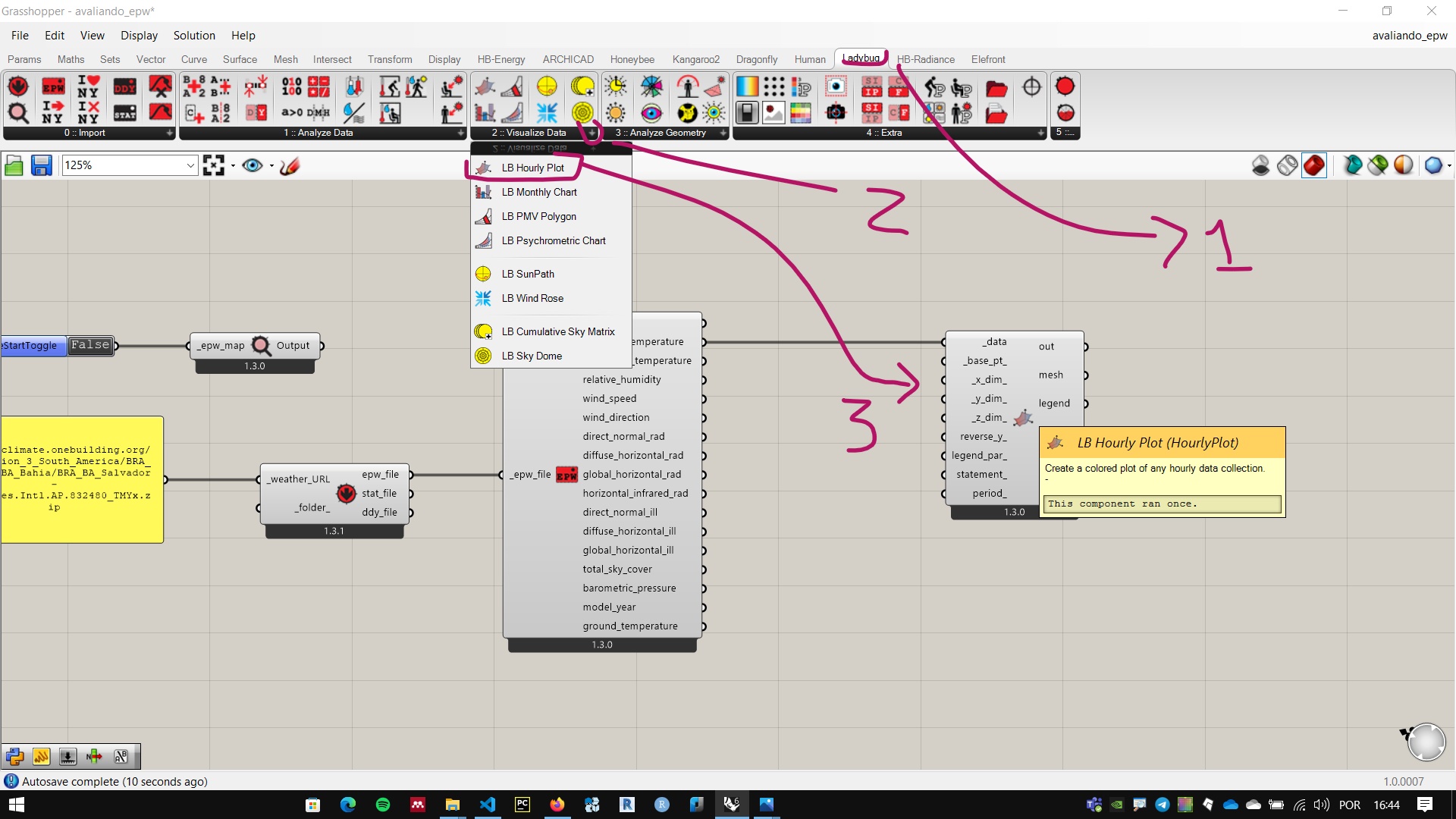Select LB Psychrometric Chart tool
The image size is (1456, 819).
[554, 240]
